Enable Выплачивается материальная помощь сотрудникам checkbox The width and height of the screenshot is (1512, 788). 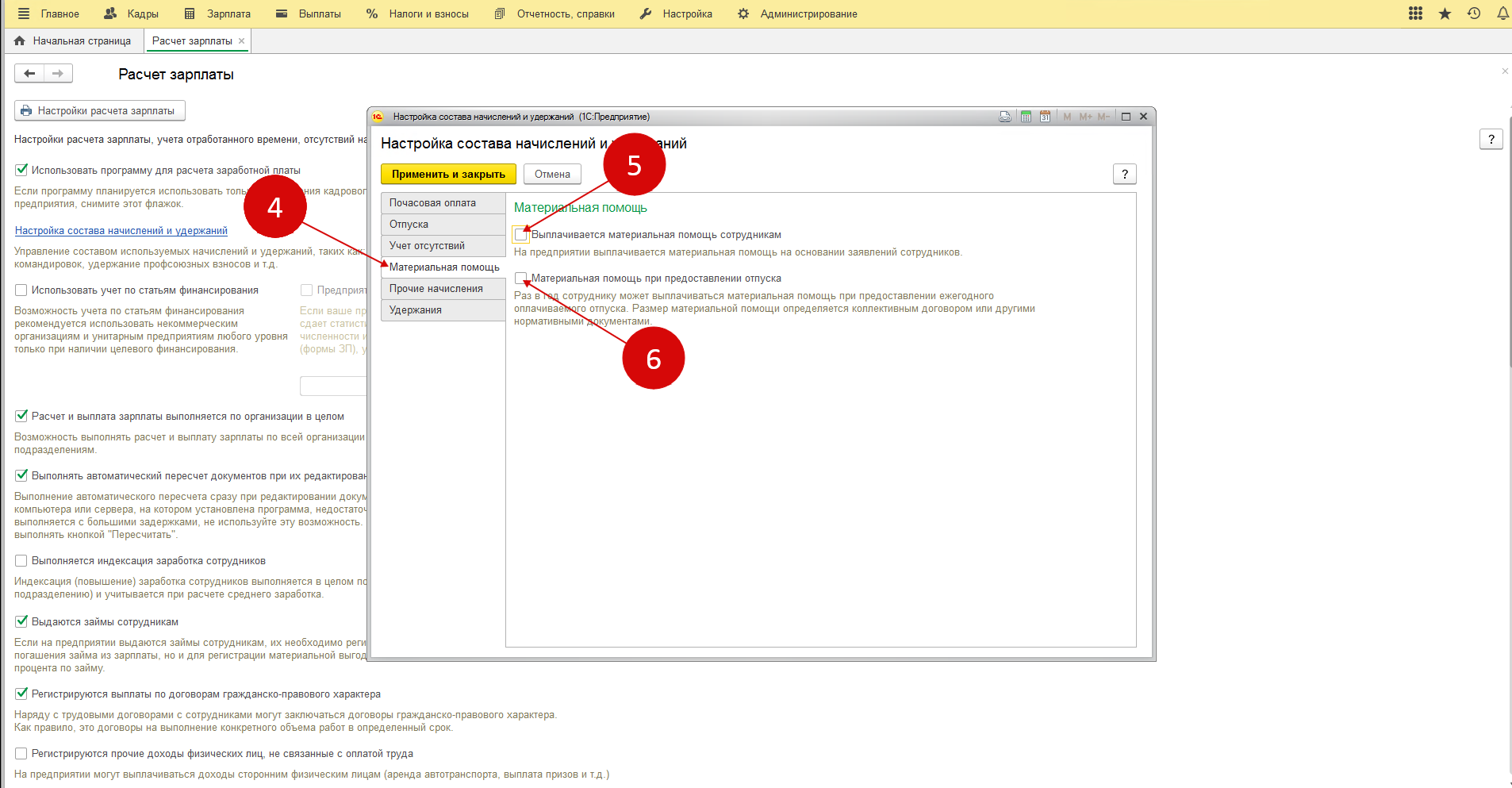tap(521, 235)
